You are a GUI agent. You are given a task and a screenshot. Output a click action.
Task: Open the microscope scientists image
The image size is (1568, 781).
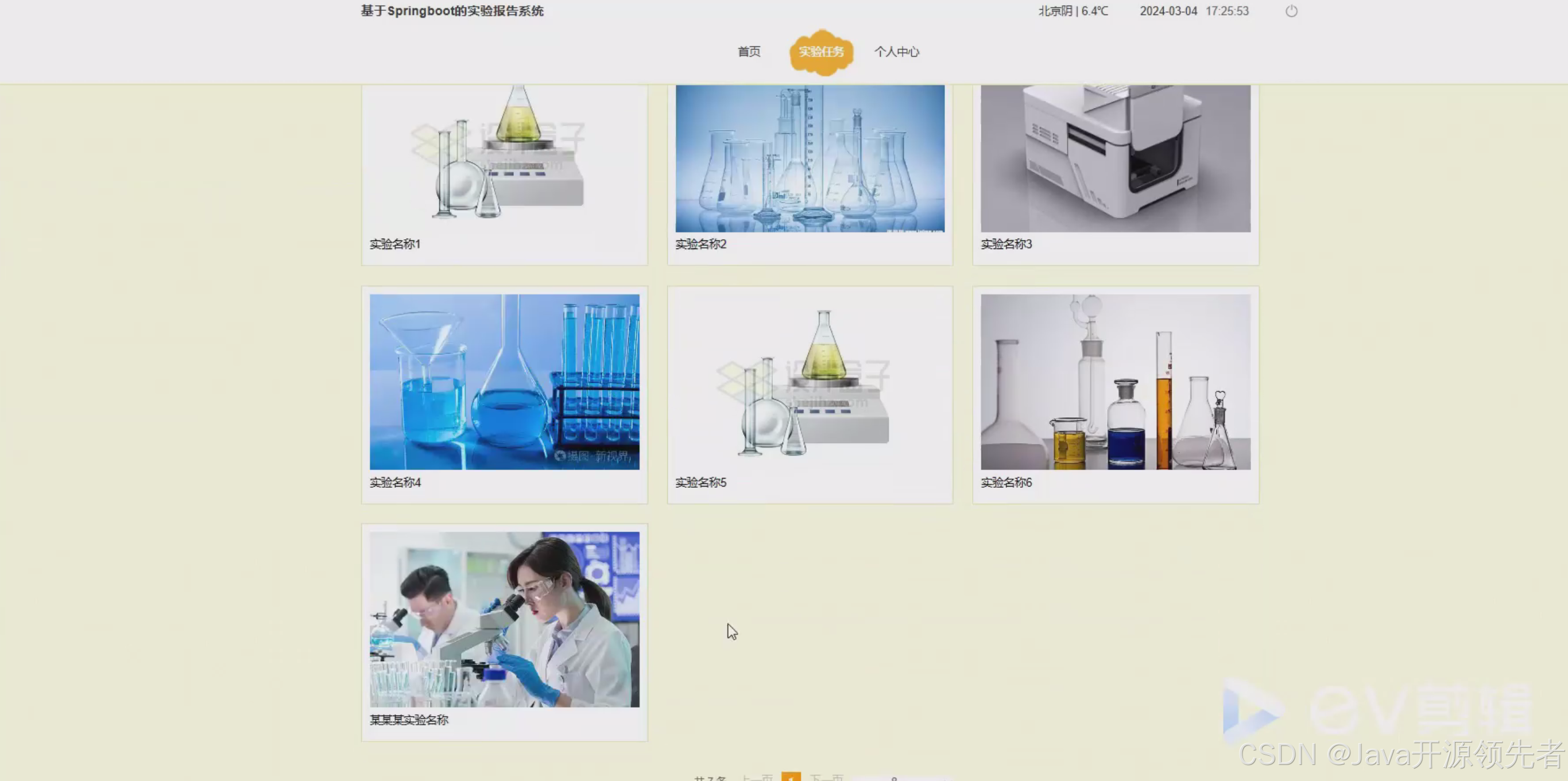[x=505, y=619]
